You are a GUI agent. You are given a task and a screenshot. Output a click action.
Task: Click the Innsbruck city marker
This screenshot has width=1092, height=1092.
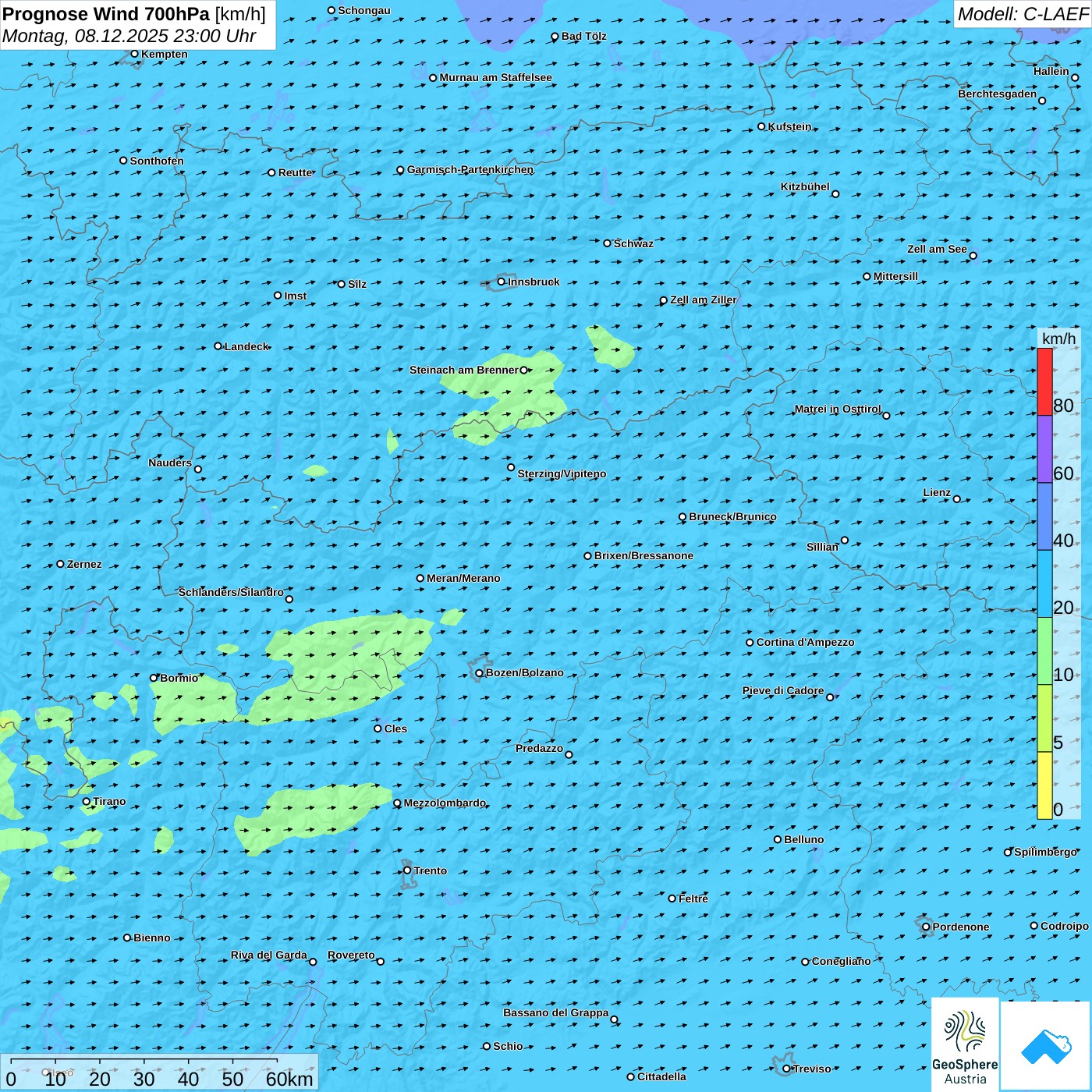pos(501,282)
